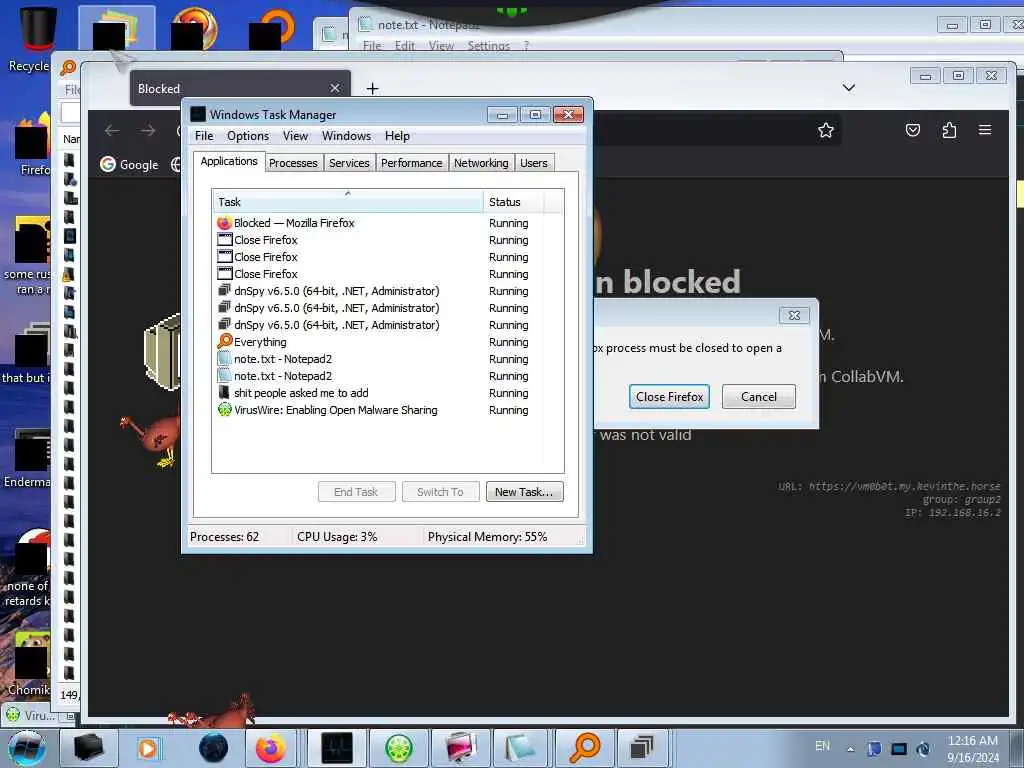1024x768 pixels.
Task: Open the Windows menu in Task Manager
Action: coord(346,136)
